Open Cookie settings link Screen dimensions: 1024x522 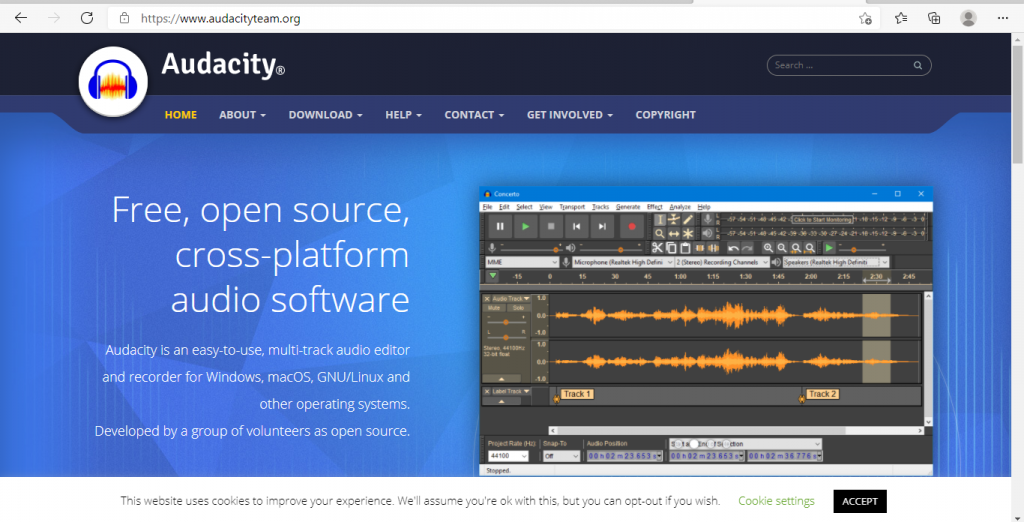(x=776, y=501)
